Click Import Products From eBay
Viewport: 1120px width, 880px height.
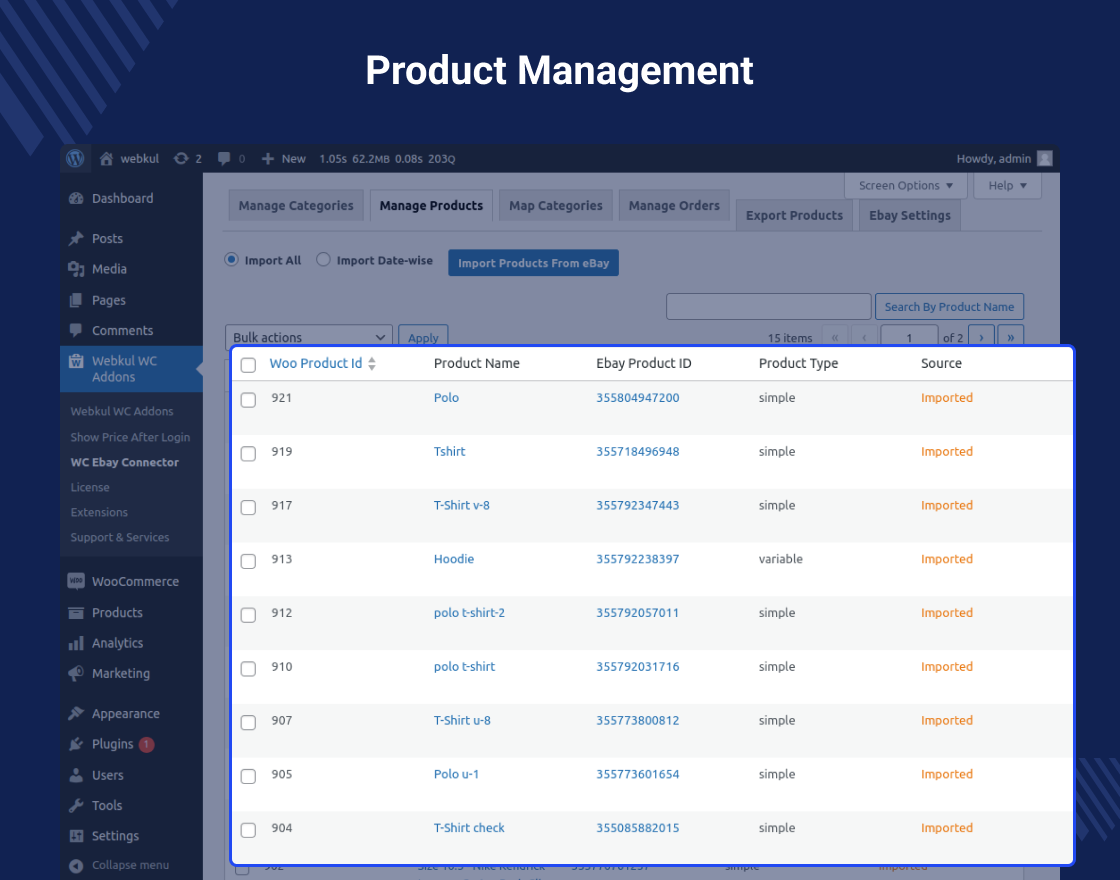[x=533, y=262]
